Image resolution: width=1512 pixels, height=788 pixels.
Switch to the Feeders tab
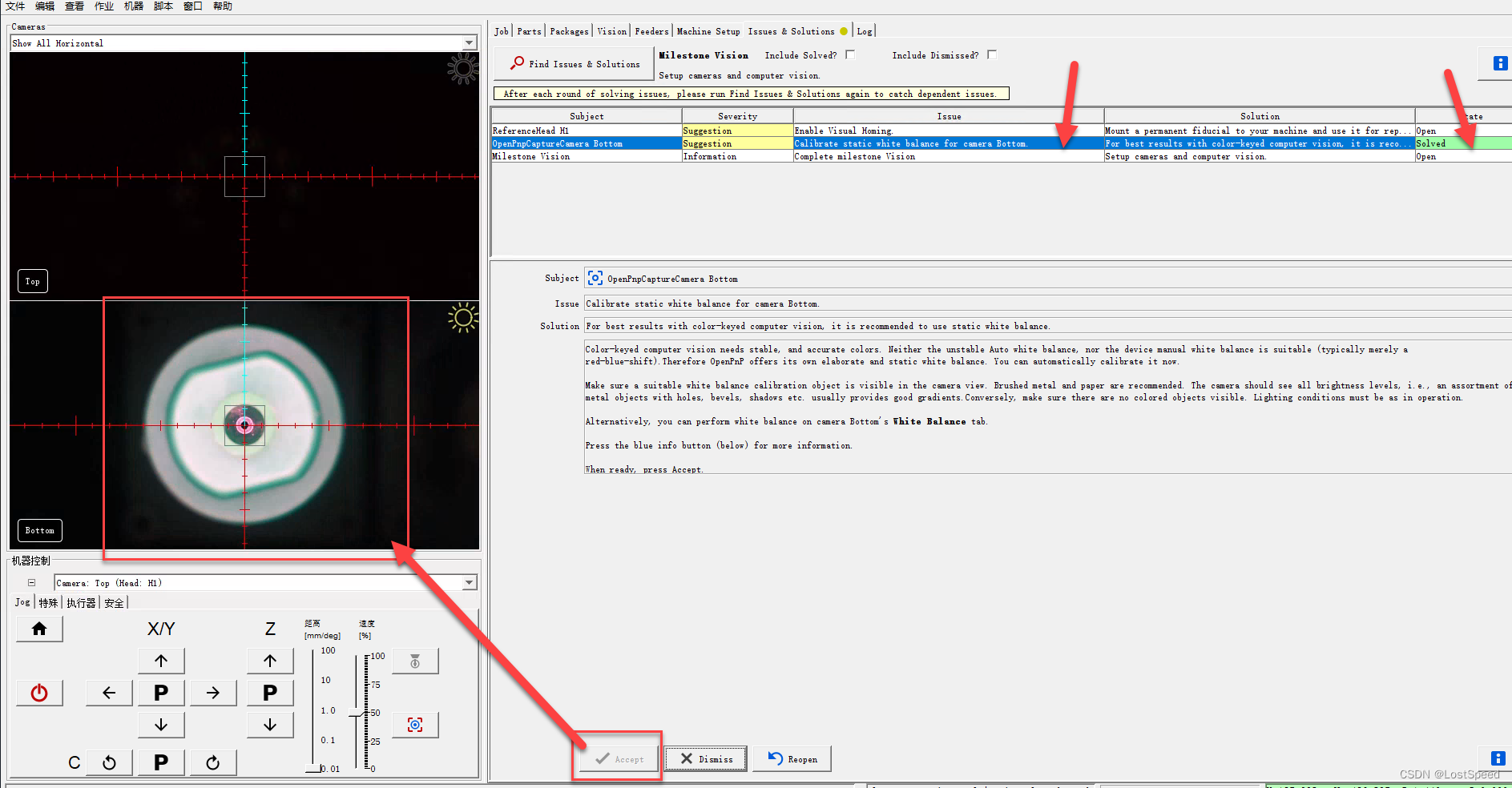651,31
